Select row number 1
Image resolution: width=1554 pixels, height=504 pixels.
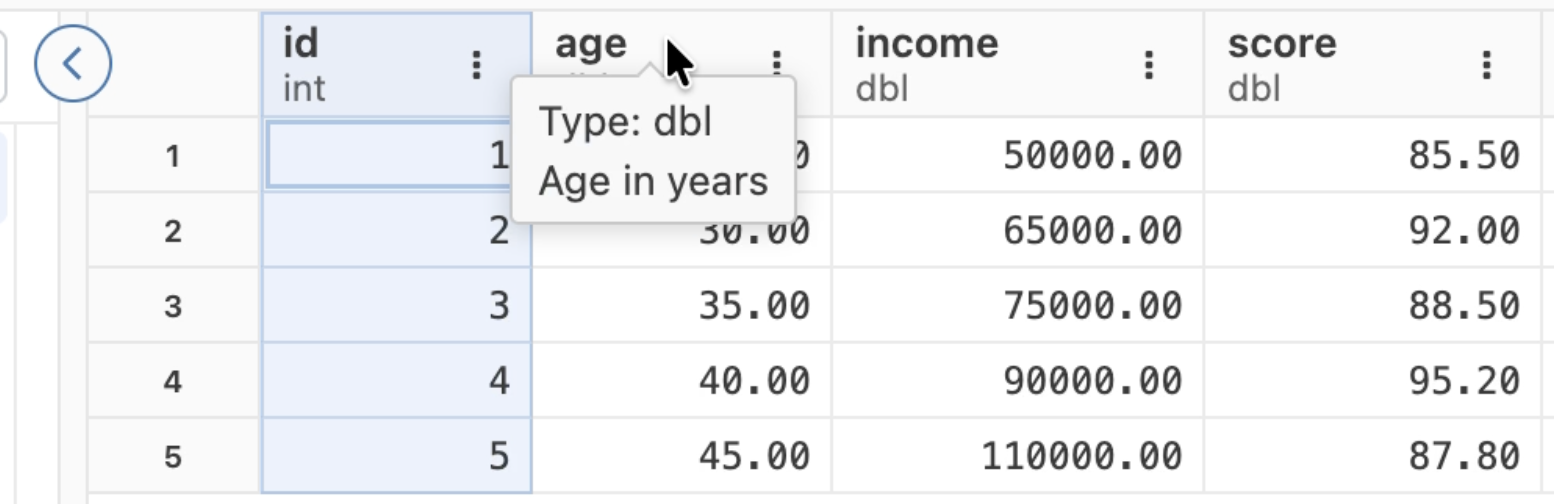click(173, 156)
